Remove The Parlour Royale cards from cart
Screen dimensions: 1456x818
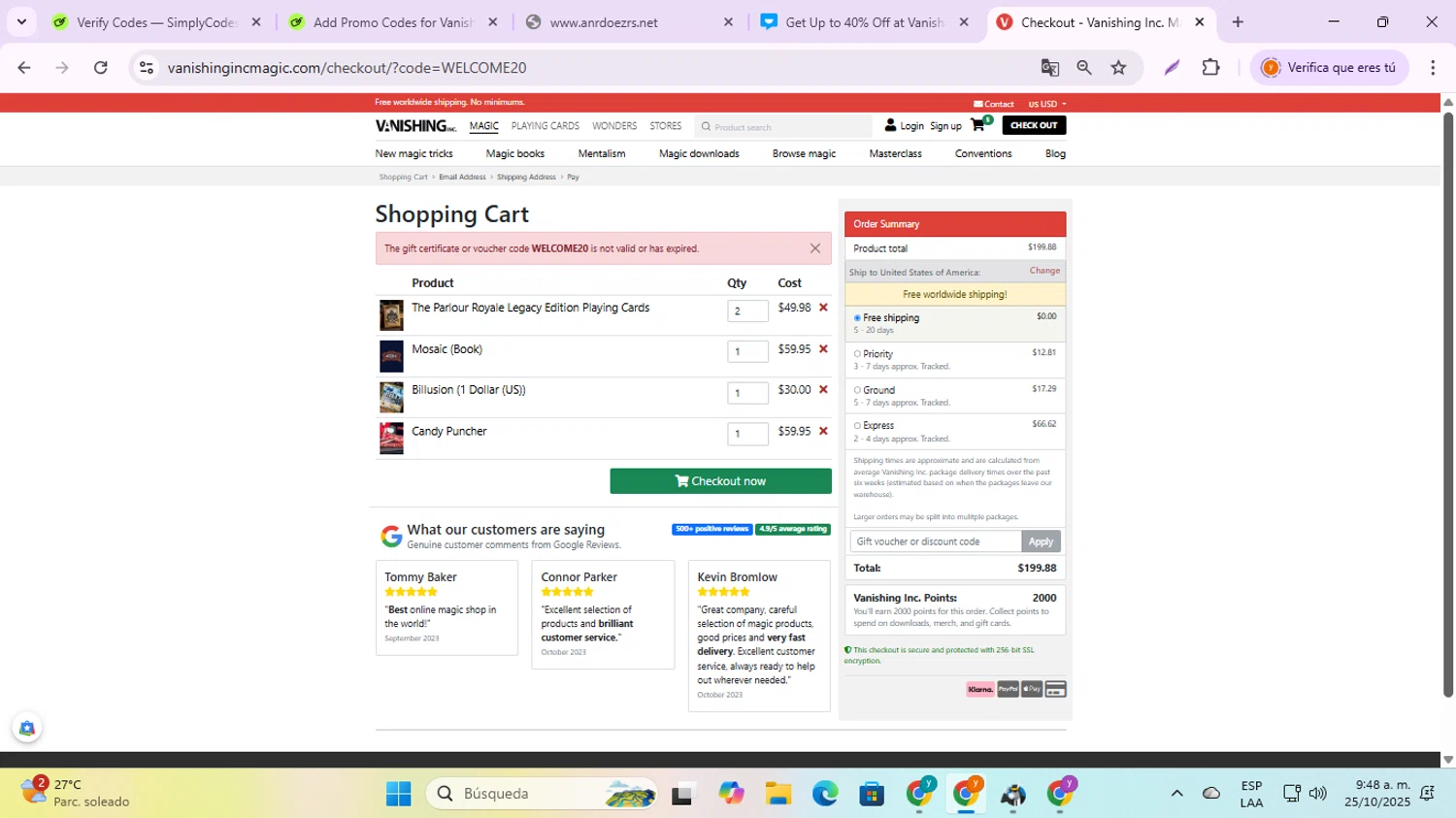(823, 308)
